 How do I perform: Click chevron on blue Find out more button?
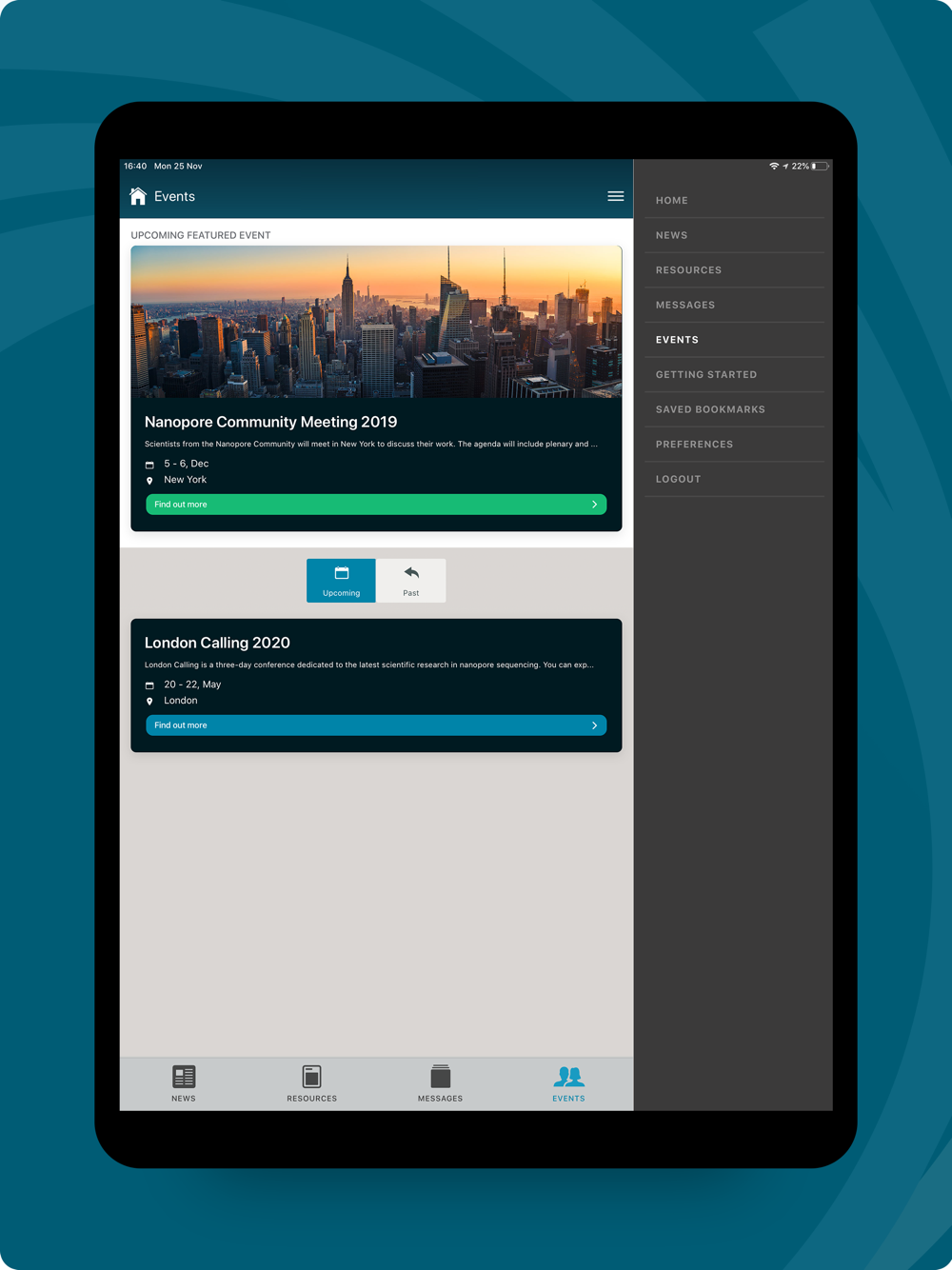(595, 725)
